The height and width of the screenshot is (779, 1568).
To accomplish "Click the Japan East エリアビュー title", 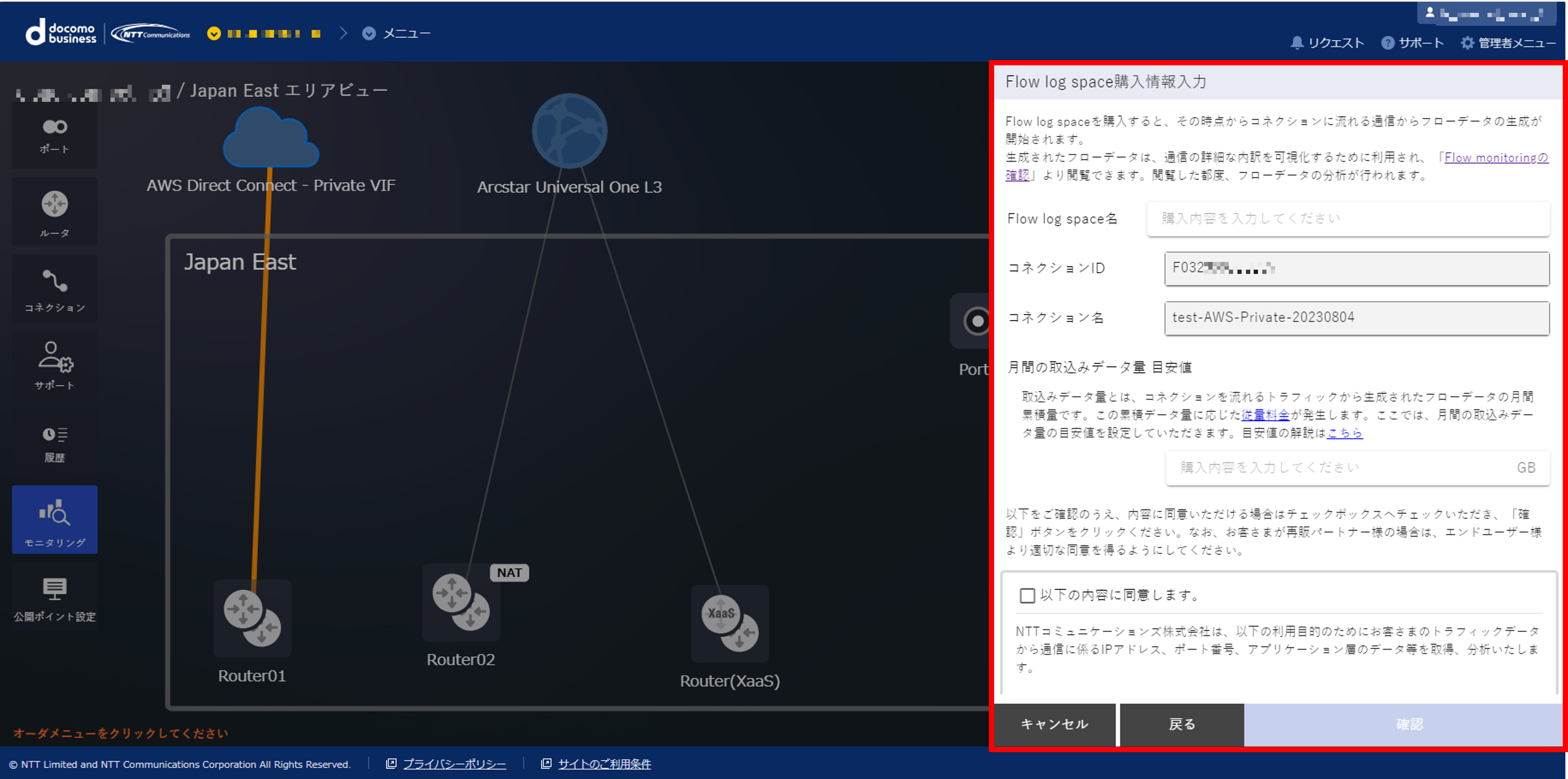I will click(x=288, y=91).
